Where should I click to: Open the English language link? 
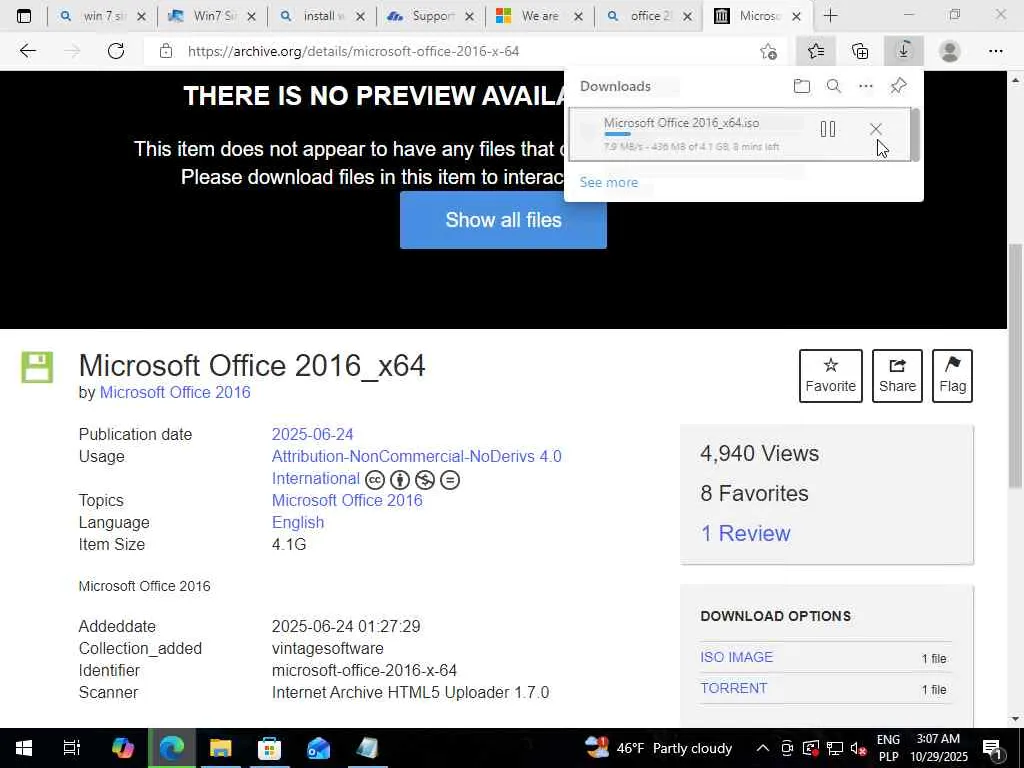click(x=298, y=522)
